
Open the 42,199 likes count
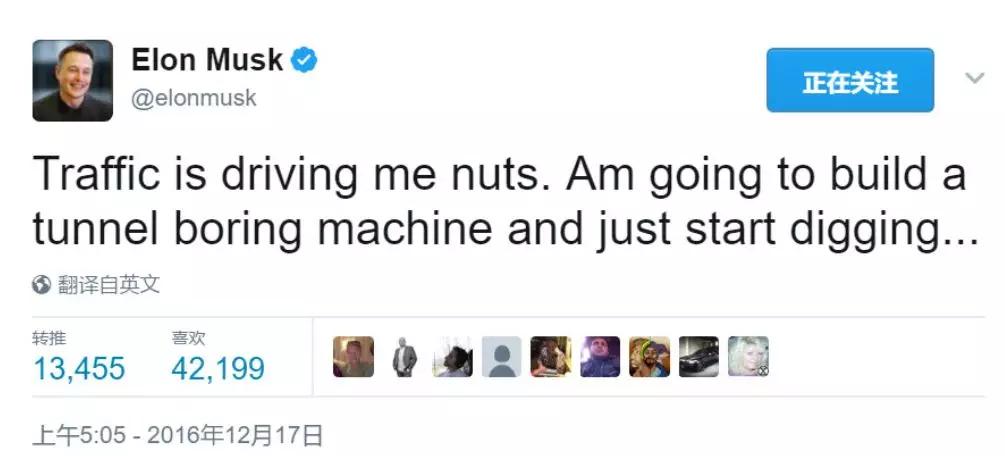point(218,369)
